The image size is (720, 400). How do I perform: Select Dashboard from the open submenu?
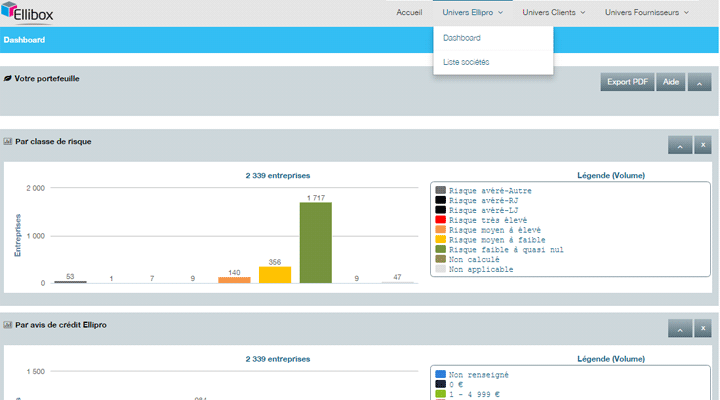[462, 38]
